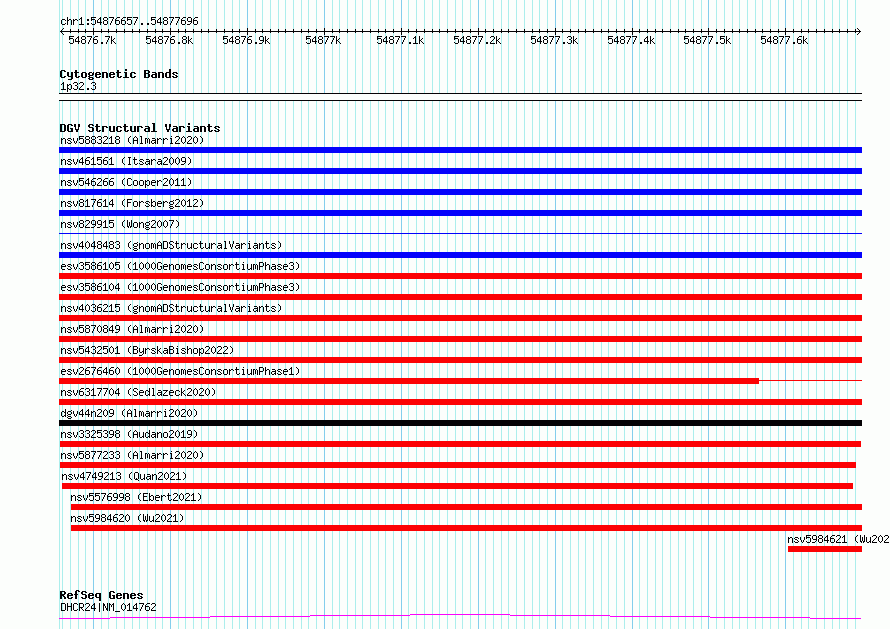
Task: Select the blue bar under nsv546266
Action: (460, 192)
